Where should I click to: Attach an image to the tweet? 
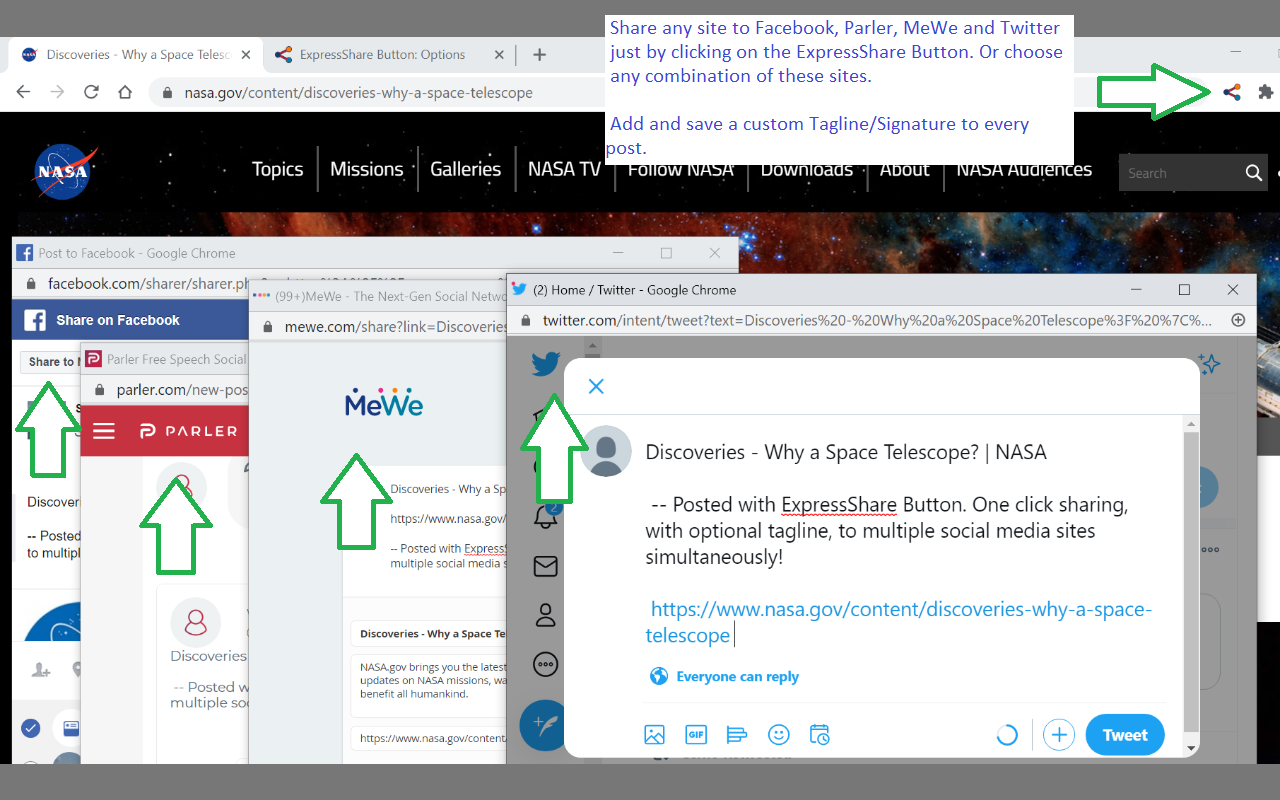click(654, 734)
